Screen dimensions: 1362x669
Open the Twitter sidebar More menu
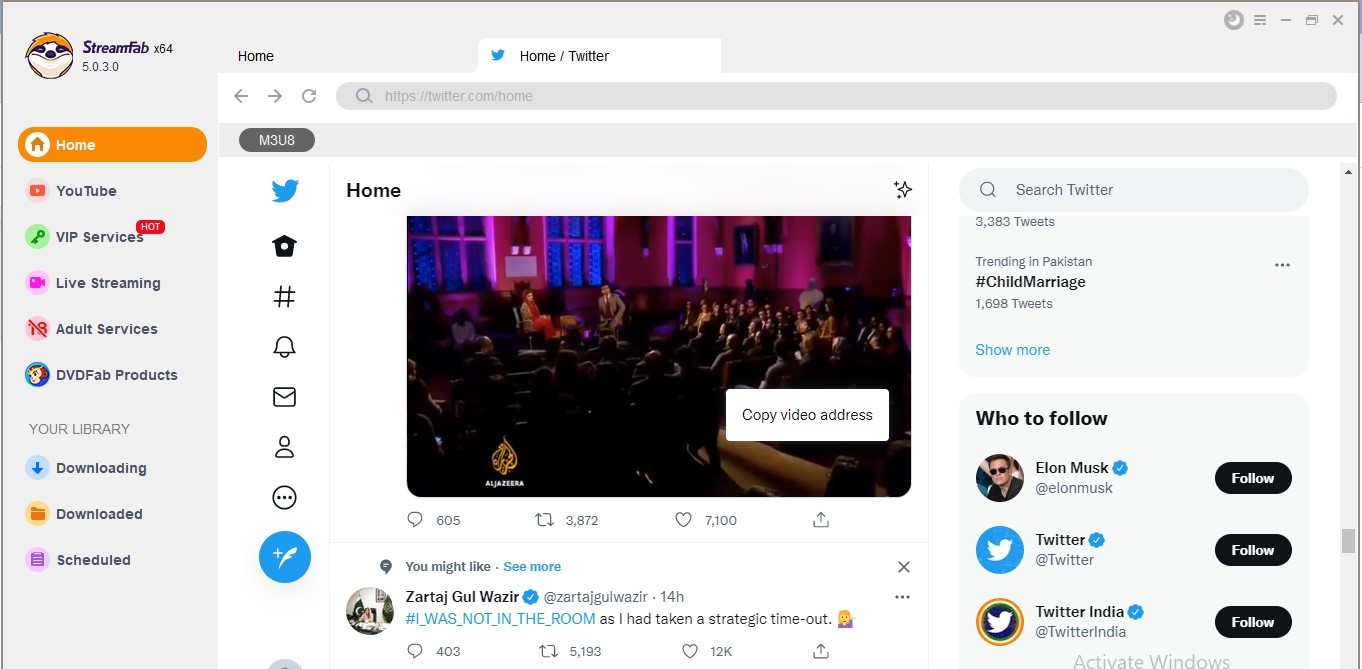[284, 497]
